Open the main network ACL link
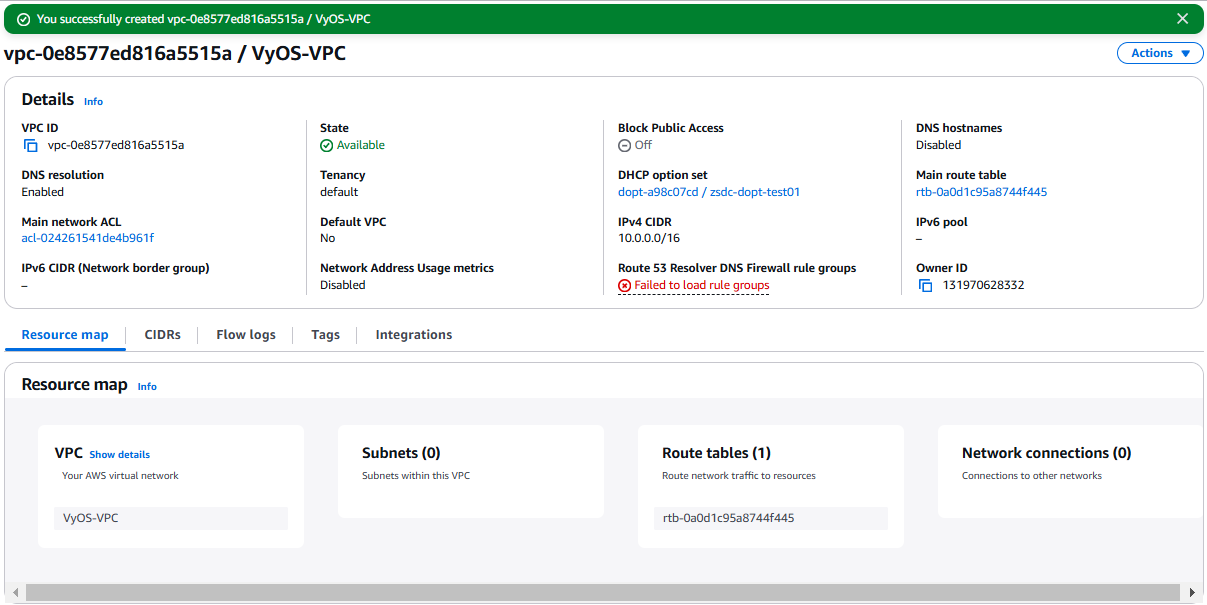The width and height of the screenshot is (1207, 605). pyautogui.click(x=87, y=238)
